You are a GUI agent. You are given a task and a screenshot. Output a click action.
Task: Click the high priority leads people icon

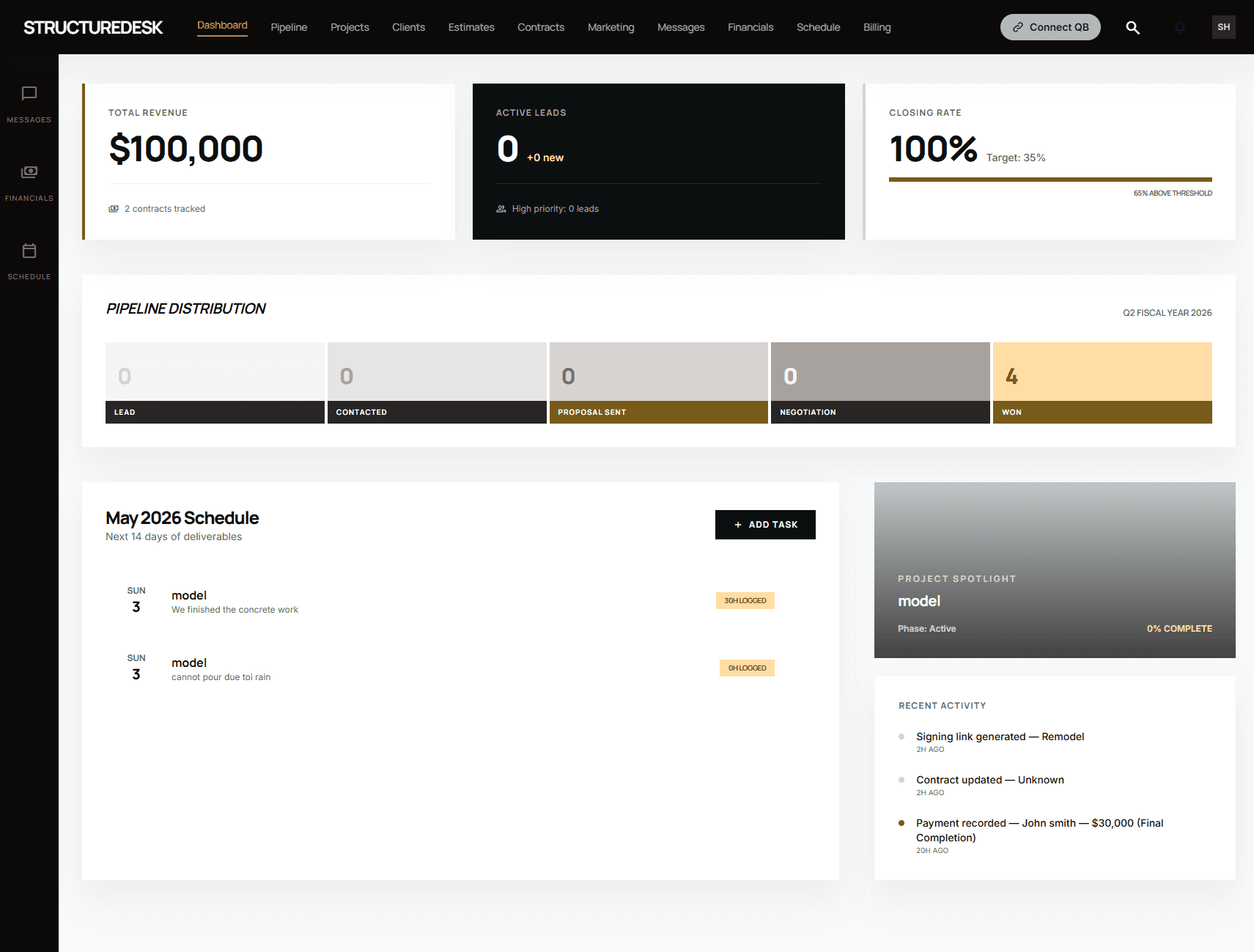(501, 209)
